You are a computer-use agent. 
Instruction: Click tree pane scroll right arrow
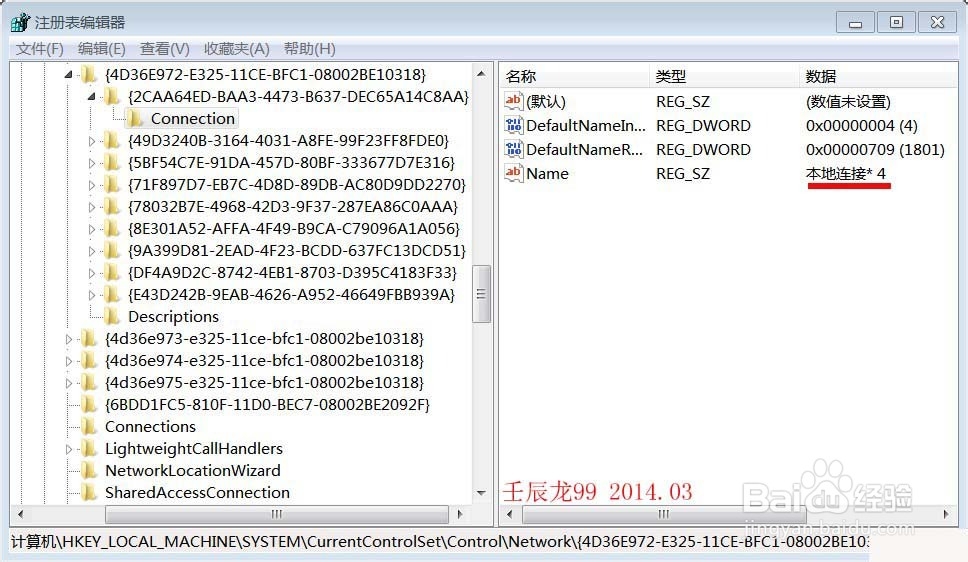click(x=460, y=514)
